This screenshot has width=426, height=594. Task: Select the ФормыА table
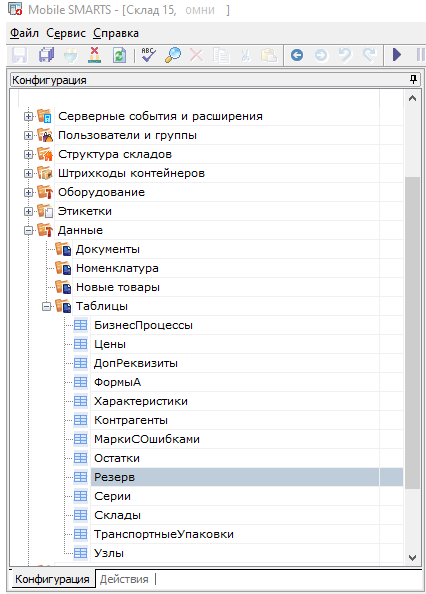tap(117, 382)
